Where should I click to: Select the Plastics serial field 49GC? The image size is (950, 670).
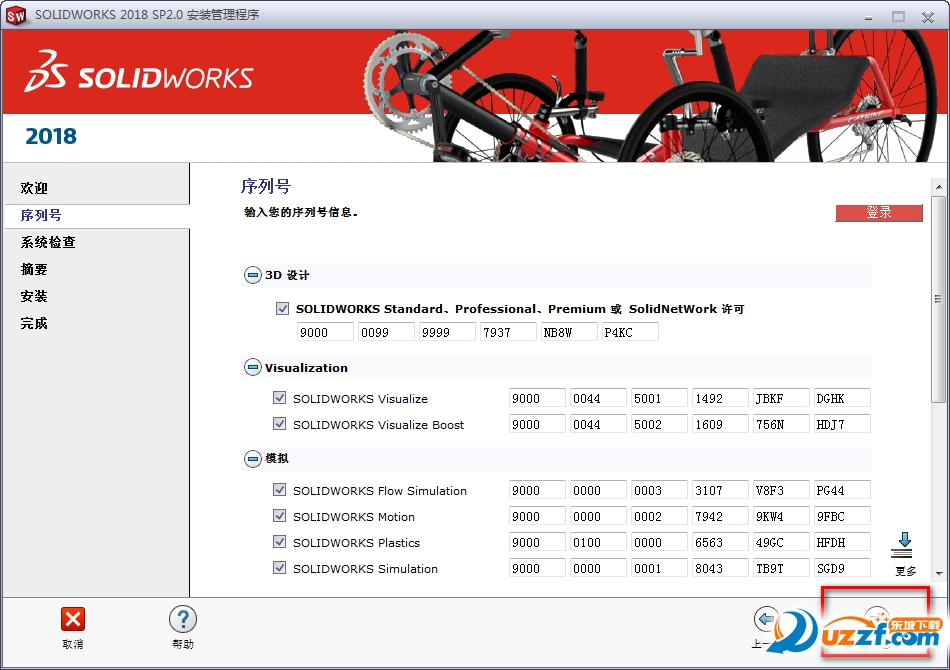tap(782, 542)
